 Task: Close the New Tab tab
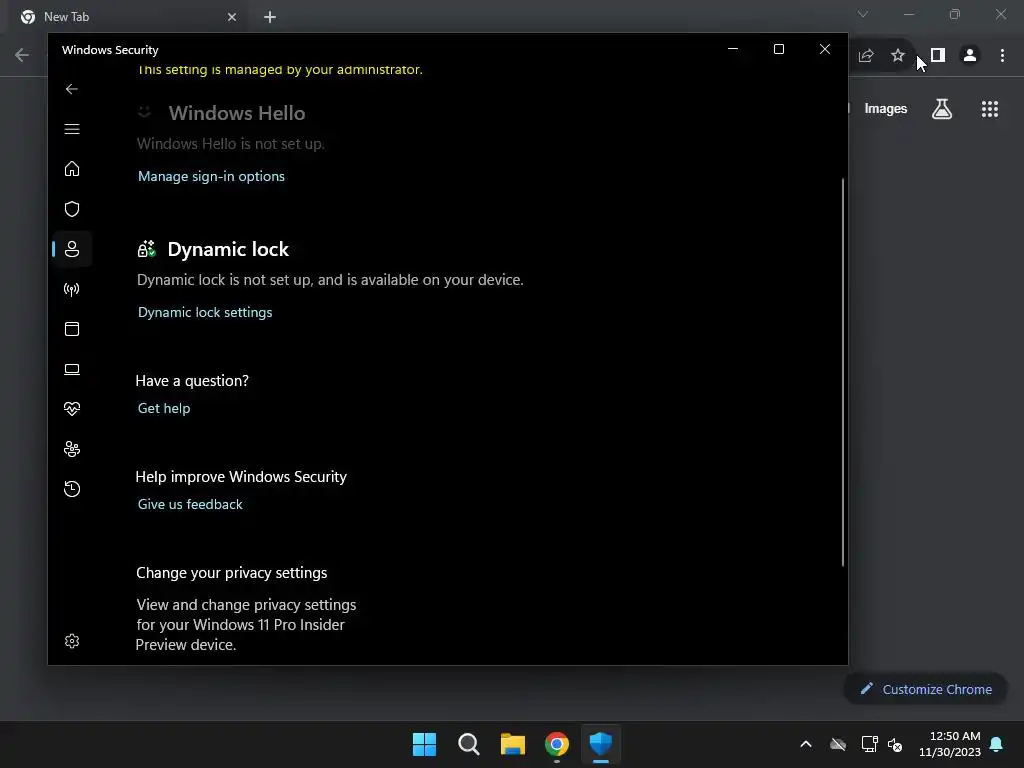(x=232, y=17)
